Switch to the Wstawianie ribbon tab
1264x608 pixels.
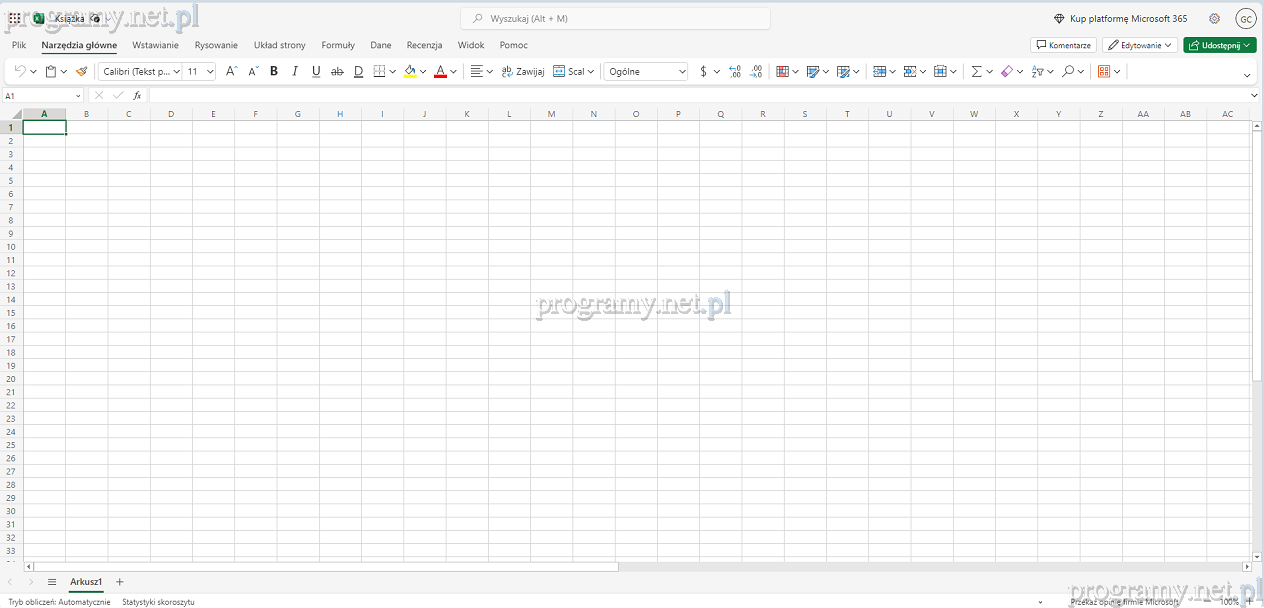click(155, 45)
